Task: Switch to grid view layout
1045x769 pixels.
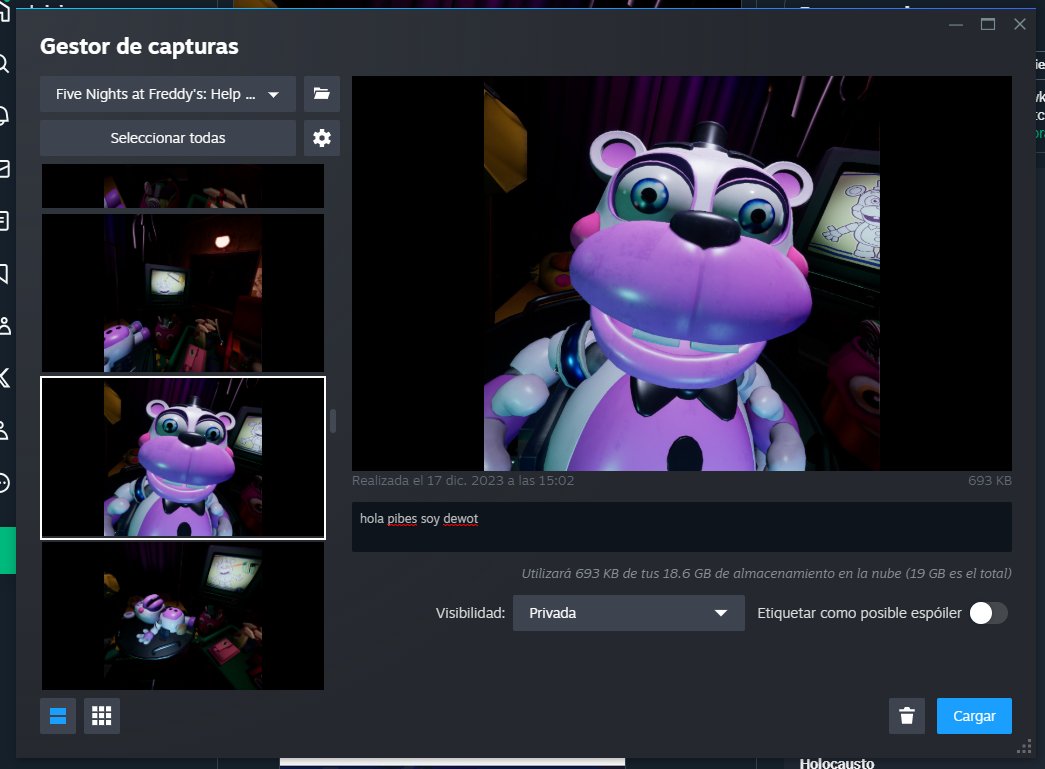Action: (x=102, y=716)
